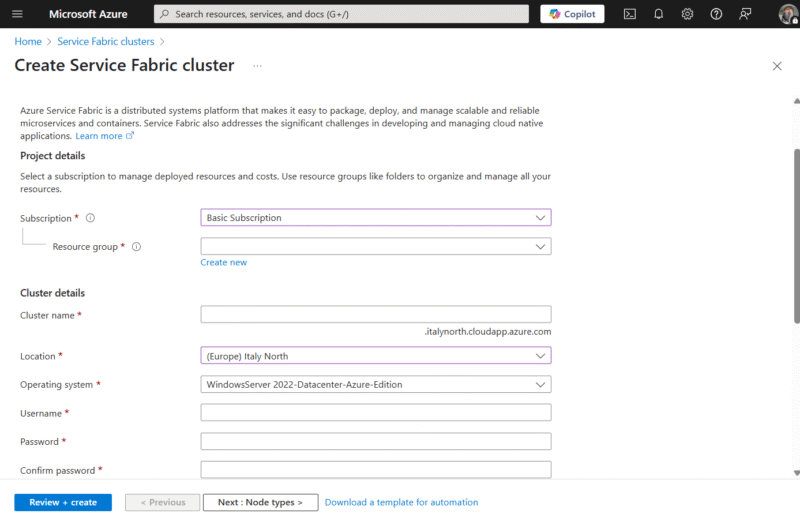Show the Subscription info tooltip icon
The image size is (800, 525).
coord(90,218)
